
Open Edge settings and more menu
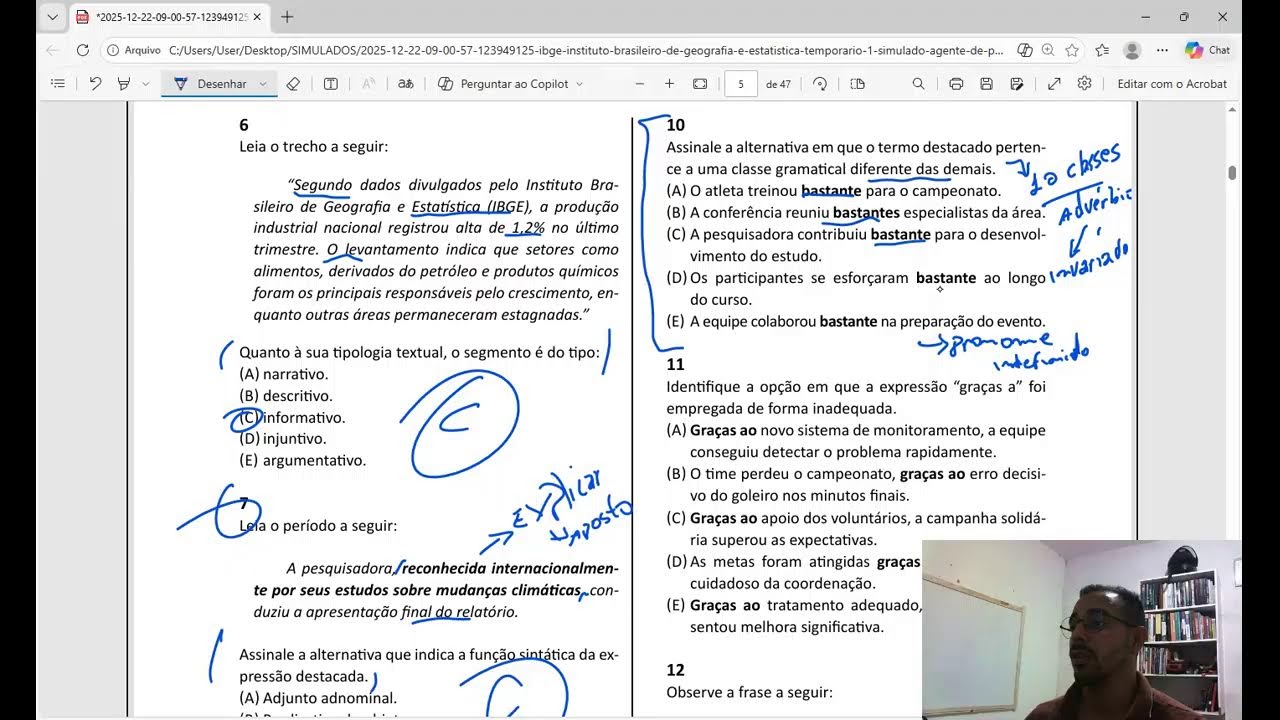click(x=1162, y=50)
